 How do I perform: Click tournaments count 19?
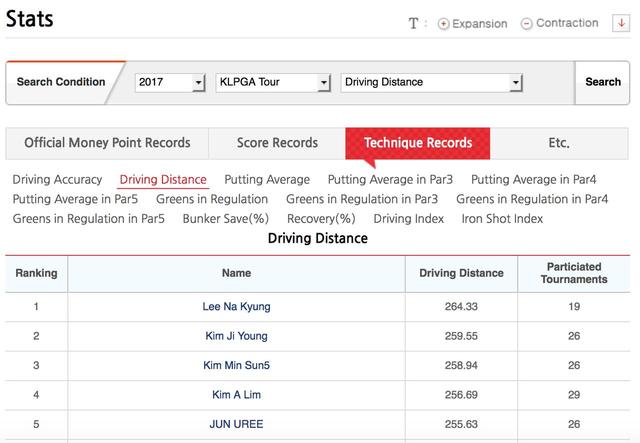tap(574, 307)
